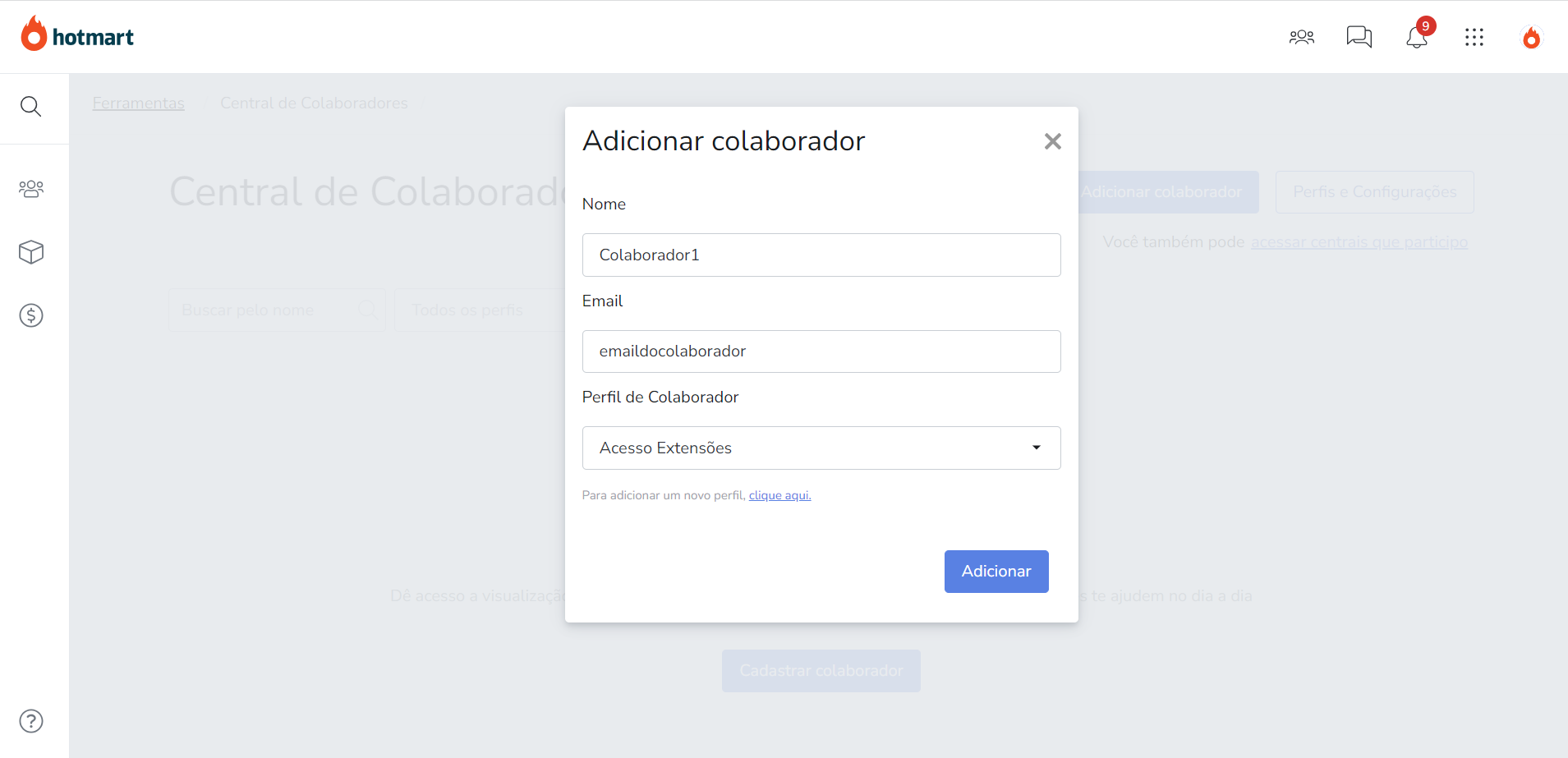Open the apps grid menu
Screen dimensions: 1568x758
click(1474, 37)
